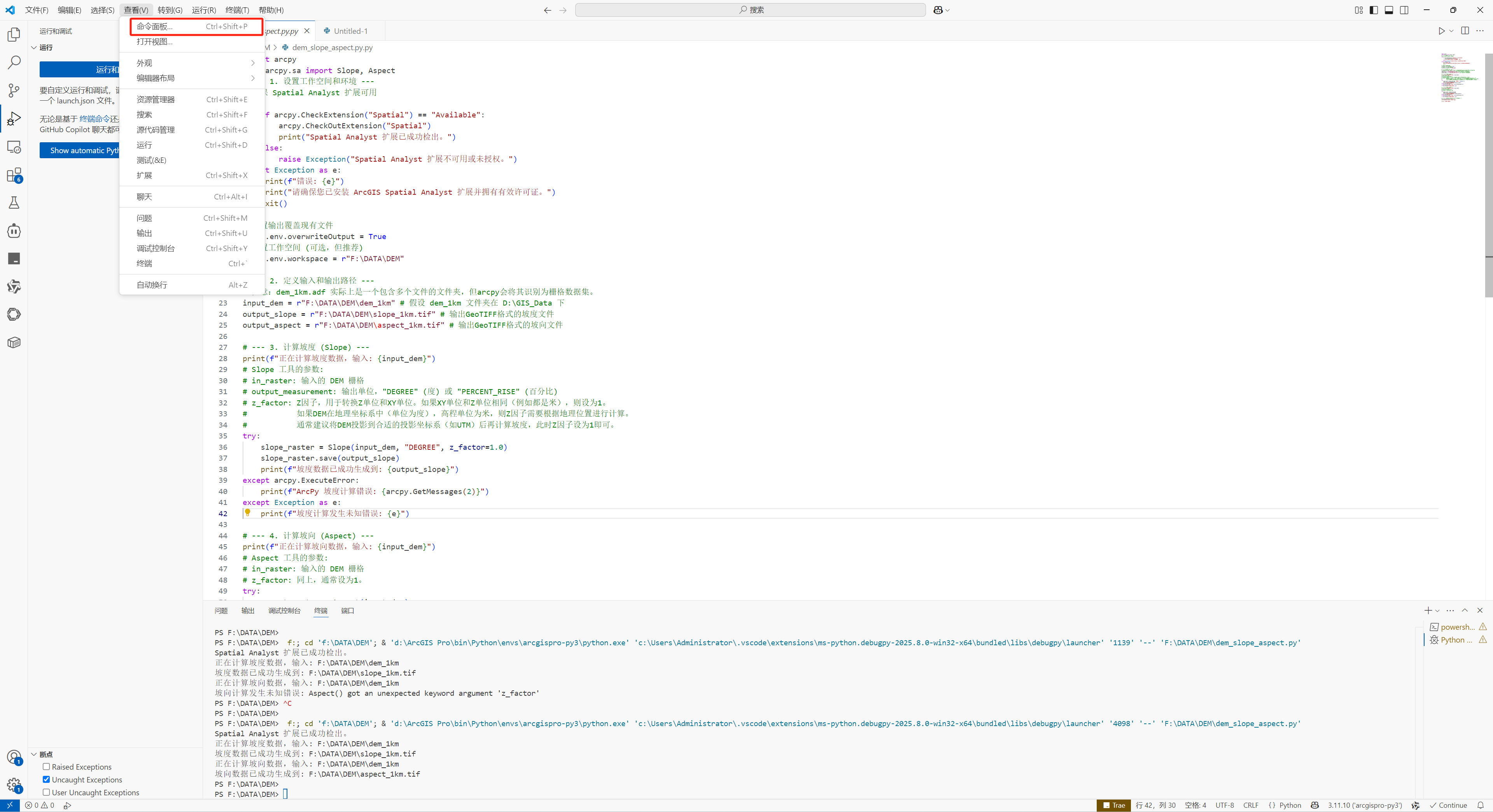1493x812 pixels.
Task: Collapse the 断点 section
Action: click(34, 754)
